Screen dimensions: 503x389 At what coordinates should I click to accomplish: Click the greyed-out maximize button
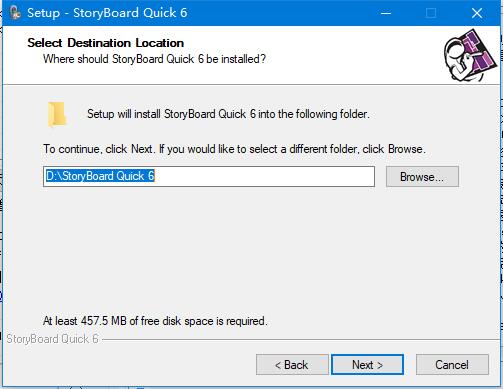431,13
